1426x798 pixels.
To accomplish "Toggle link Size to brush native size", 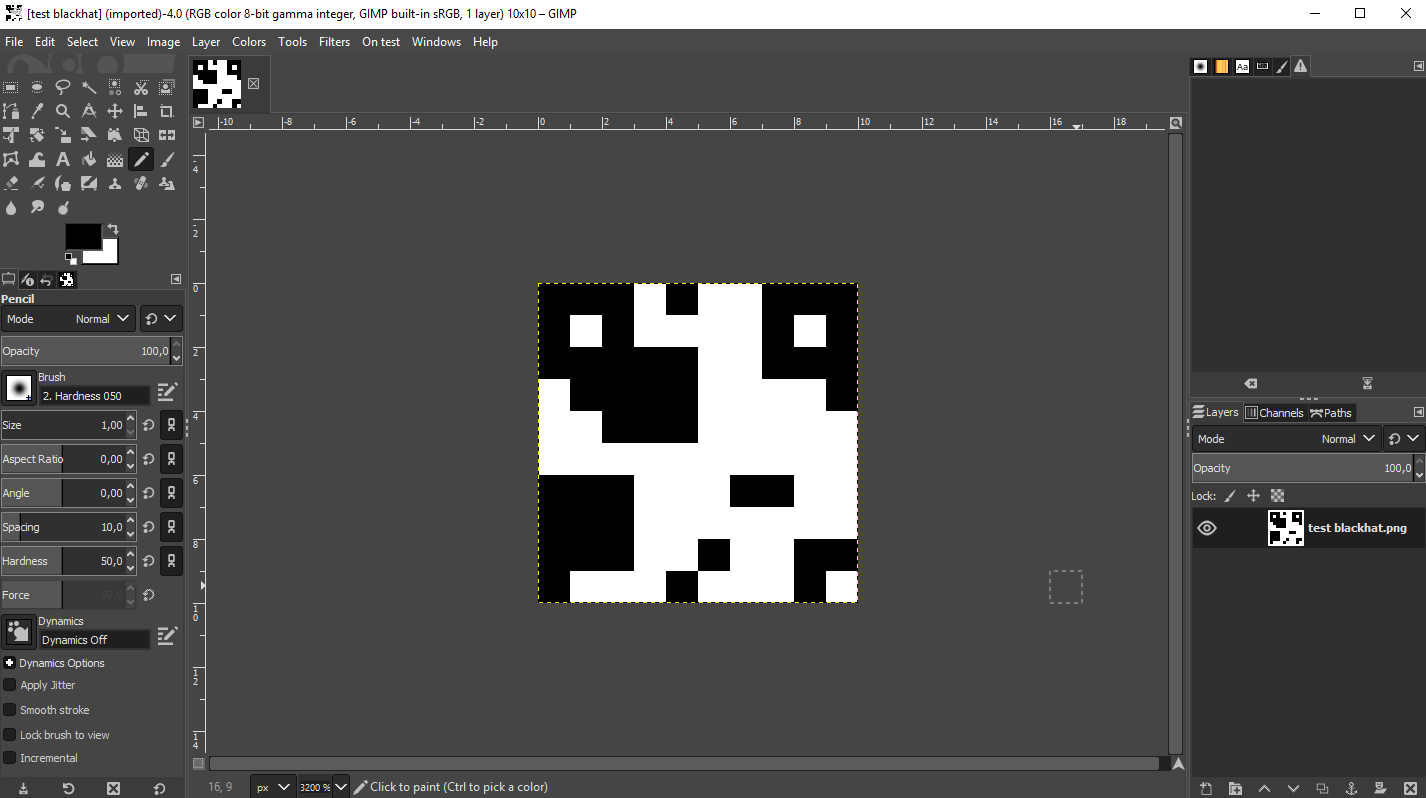I will (172, 425).
